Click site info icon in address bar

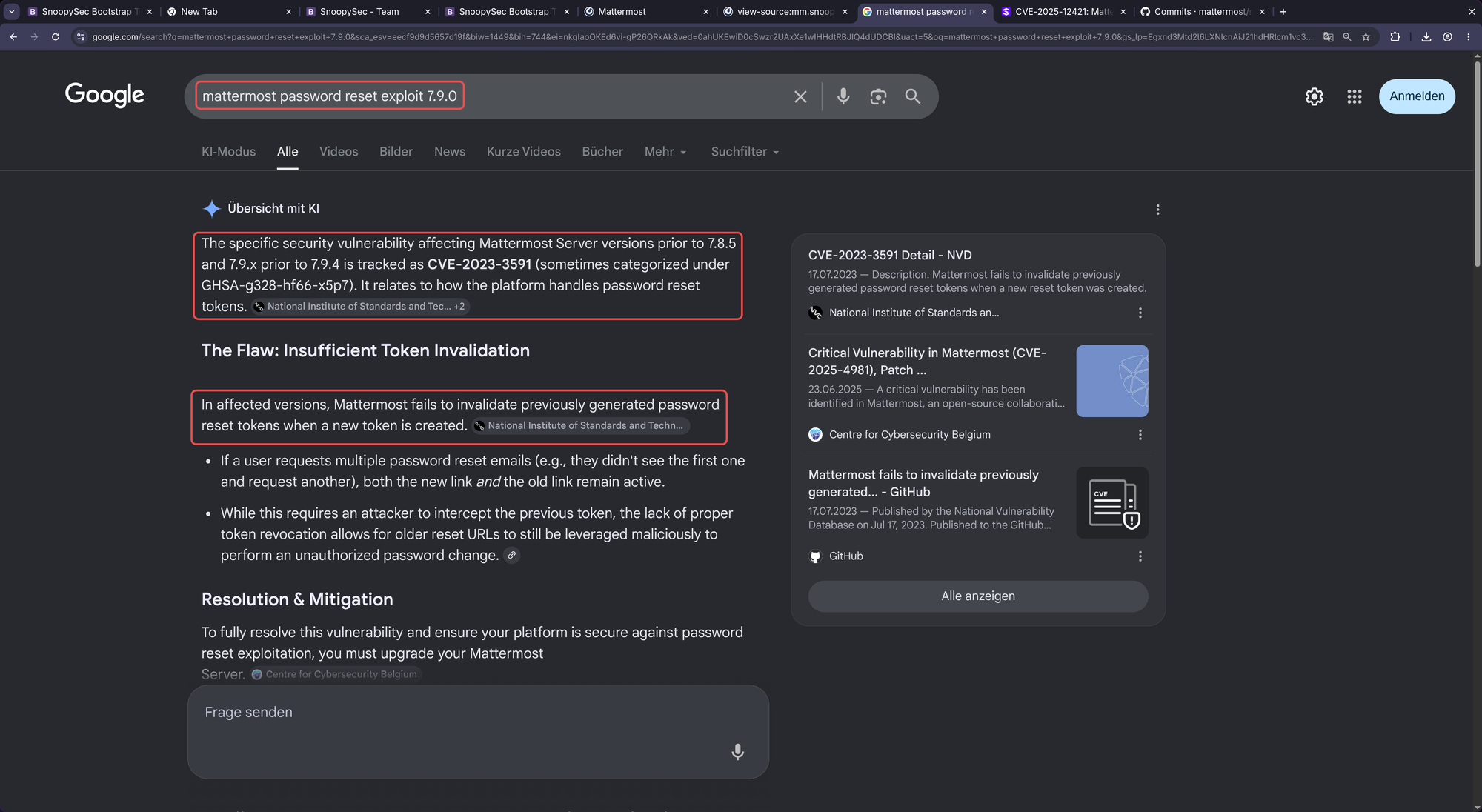coord(81,36)
